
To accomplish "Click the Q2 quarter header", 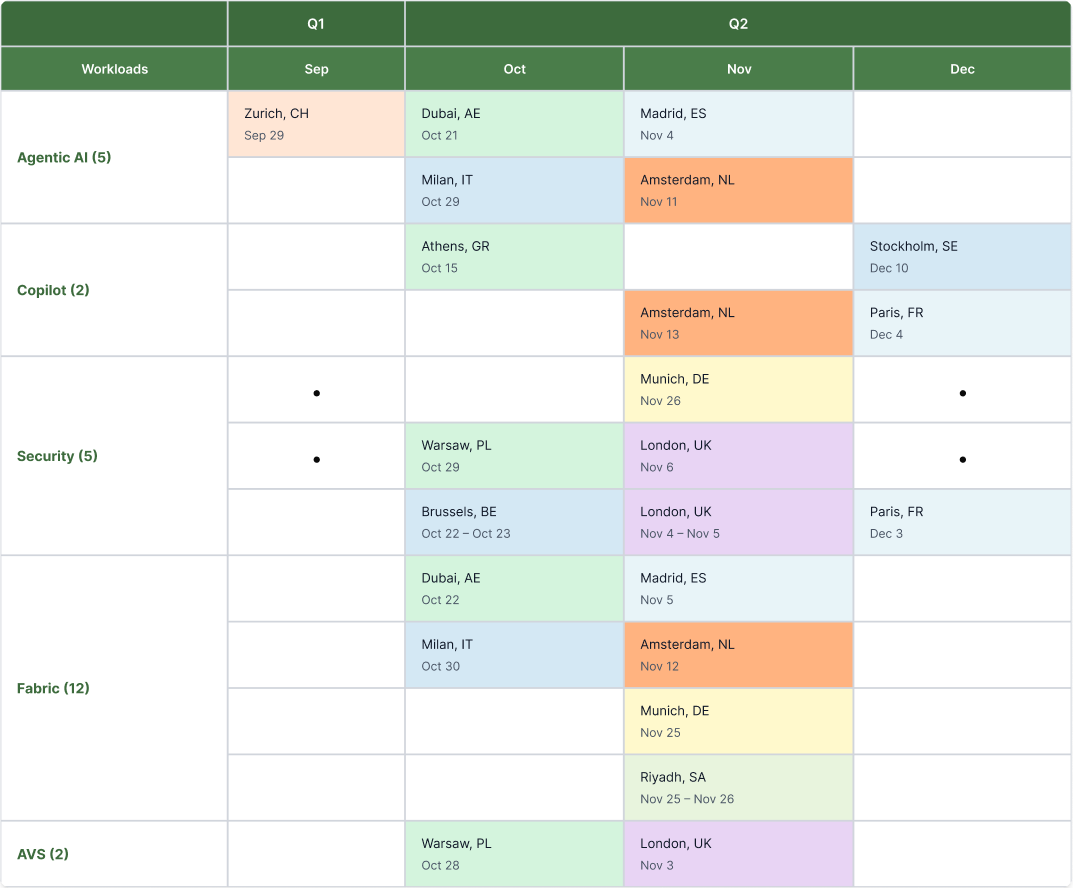I will 738,24.
